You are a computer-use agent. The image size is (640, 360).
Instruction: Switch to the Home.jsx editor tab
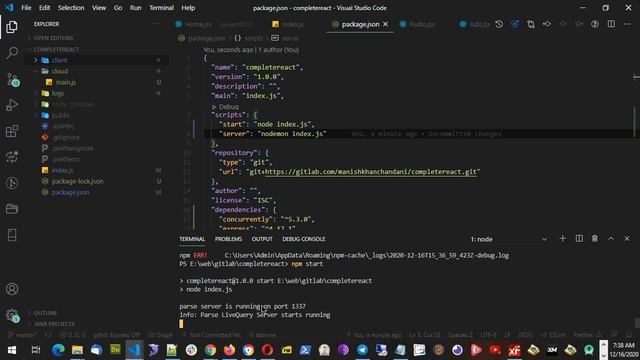[198, 24]
